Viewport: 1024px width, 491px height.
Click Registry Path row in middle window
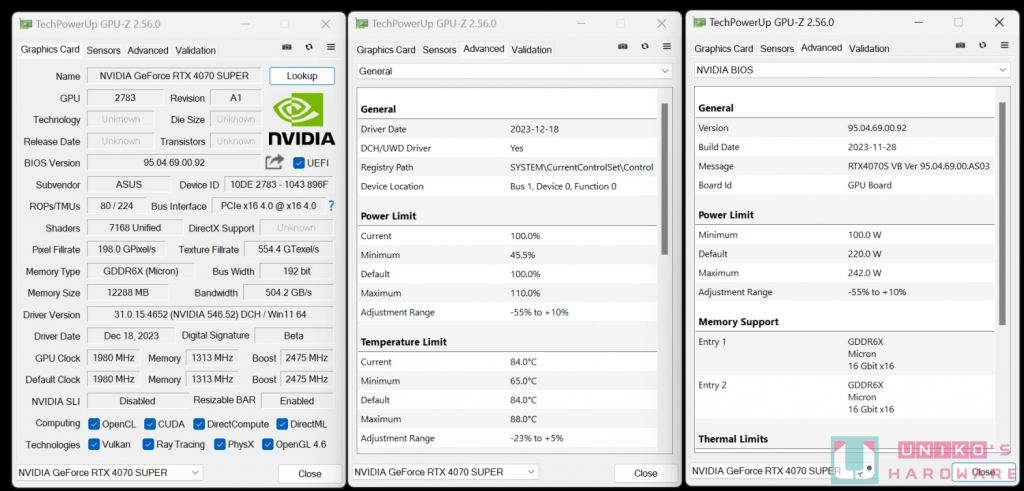point(507,167)
